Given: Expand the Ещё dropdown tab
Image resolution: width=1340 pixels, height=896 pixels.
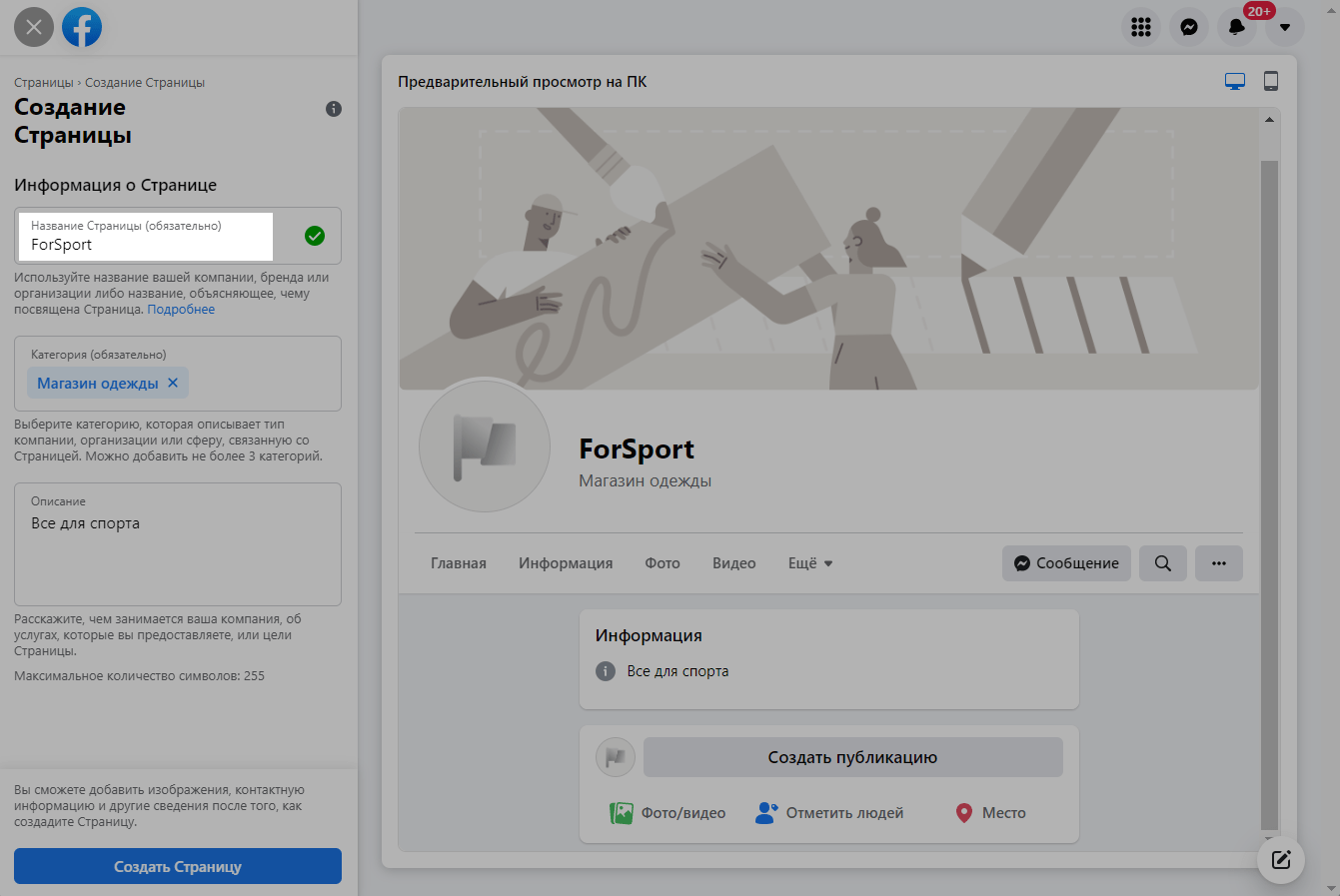Looking at the screenshot, I should (x=809, y=563).
